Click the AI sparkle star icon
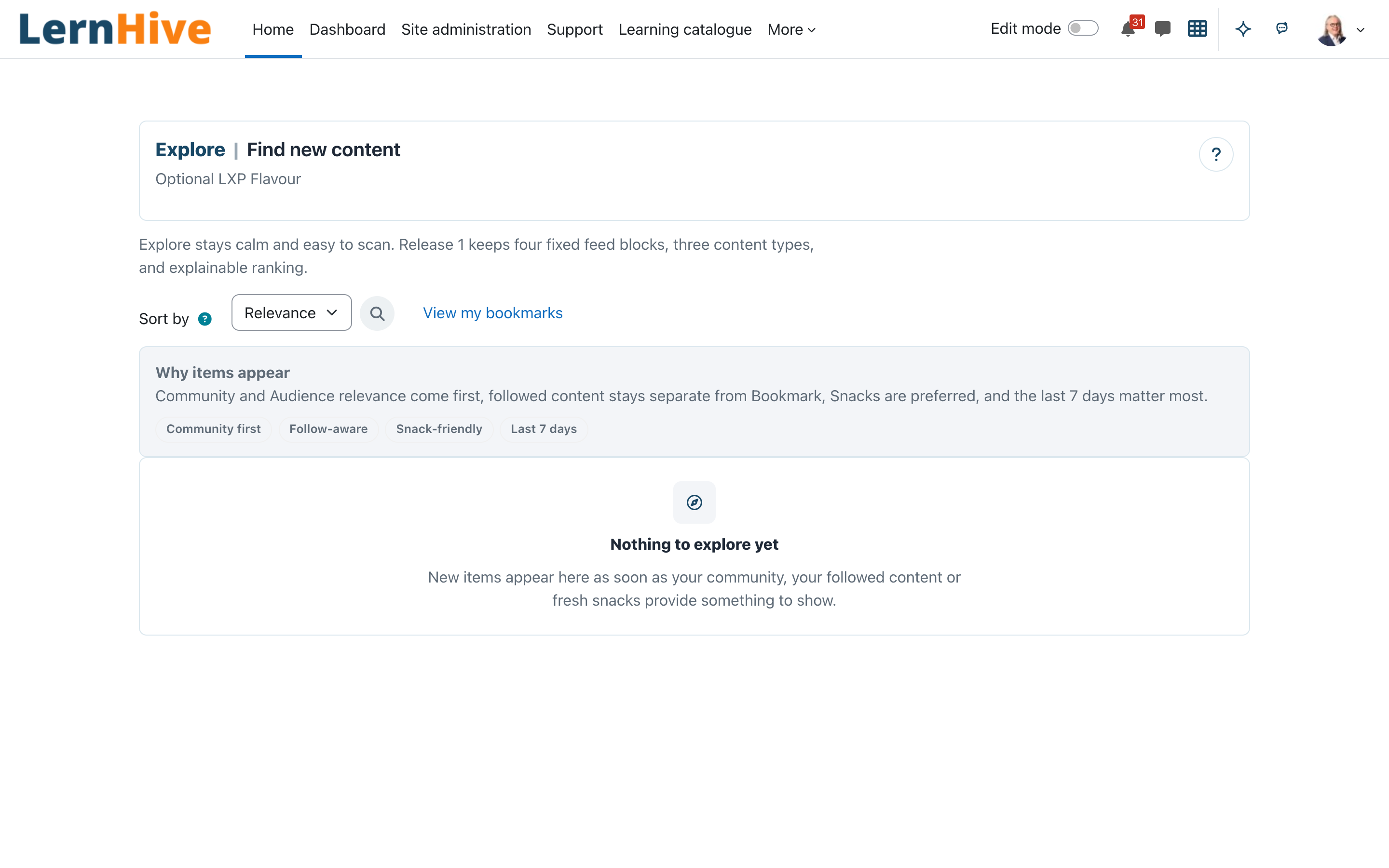This screenshot has width=1389, height=868. coord(1243,29)
